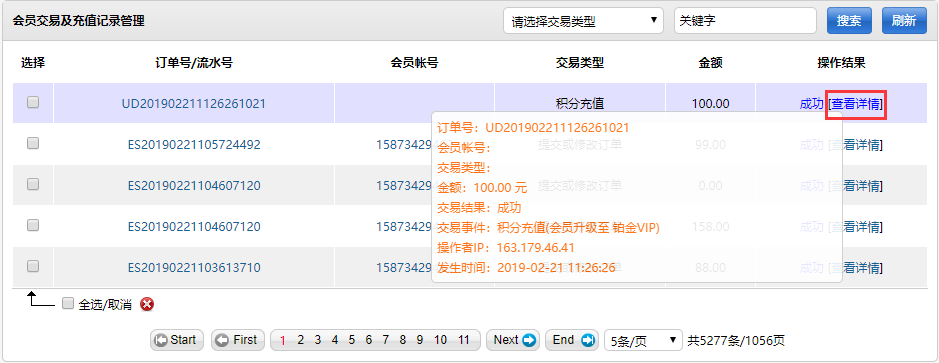Click the 会员帐号 column header
Image resolution: width=939 pixels, height=363 pixels.
pyautogui.click(x=414, y=62)
